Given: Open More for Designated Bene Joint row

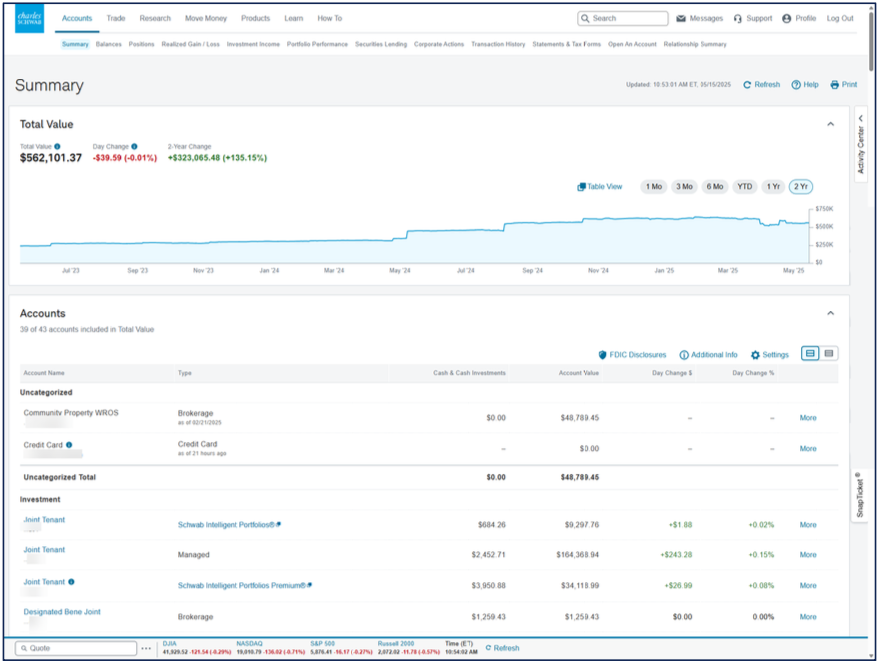Looking at the screenshot, I should [x=808, y=617].
